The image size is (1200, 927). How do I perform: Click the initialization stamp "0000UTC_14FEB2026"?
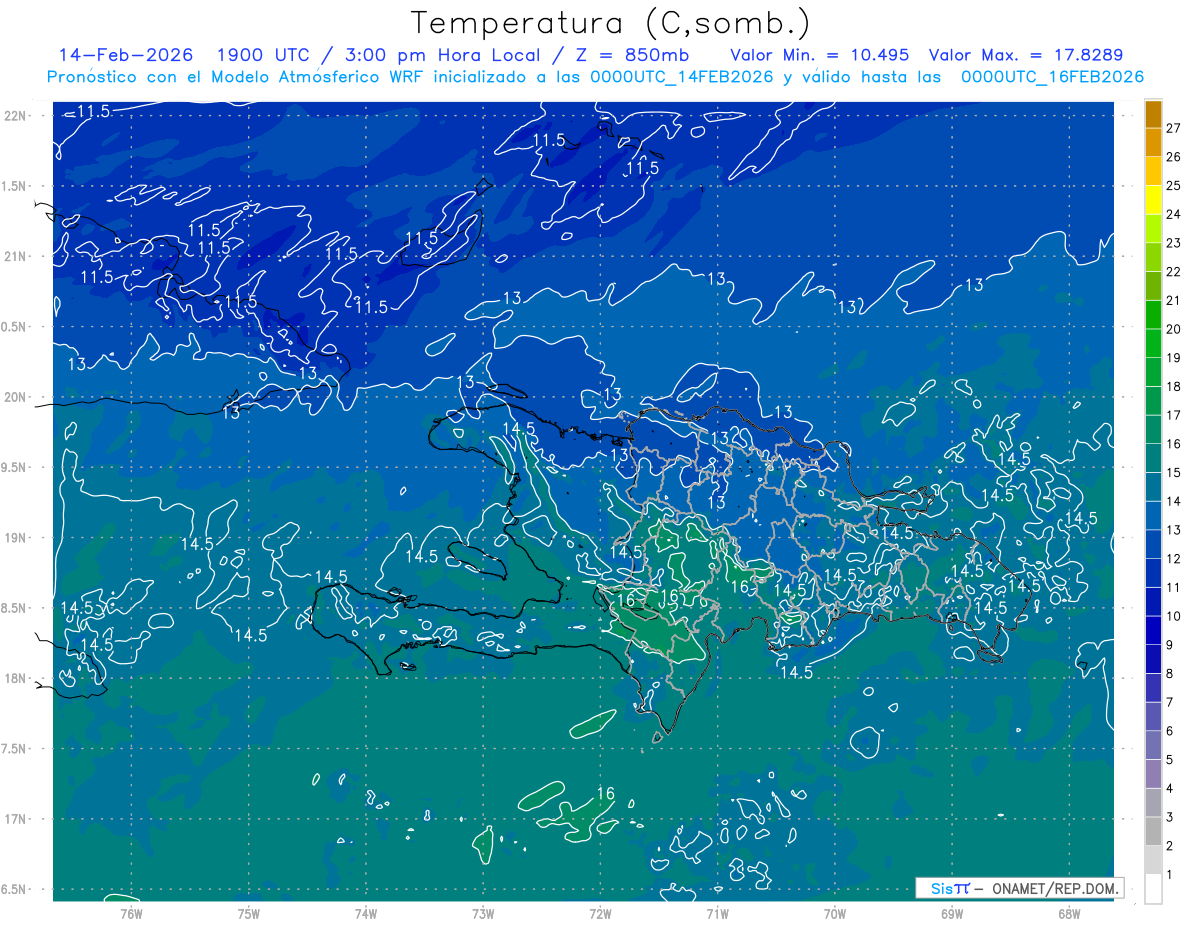(x=682, y=77)
